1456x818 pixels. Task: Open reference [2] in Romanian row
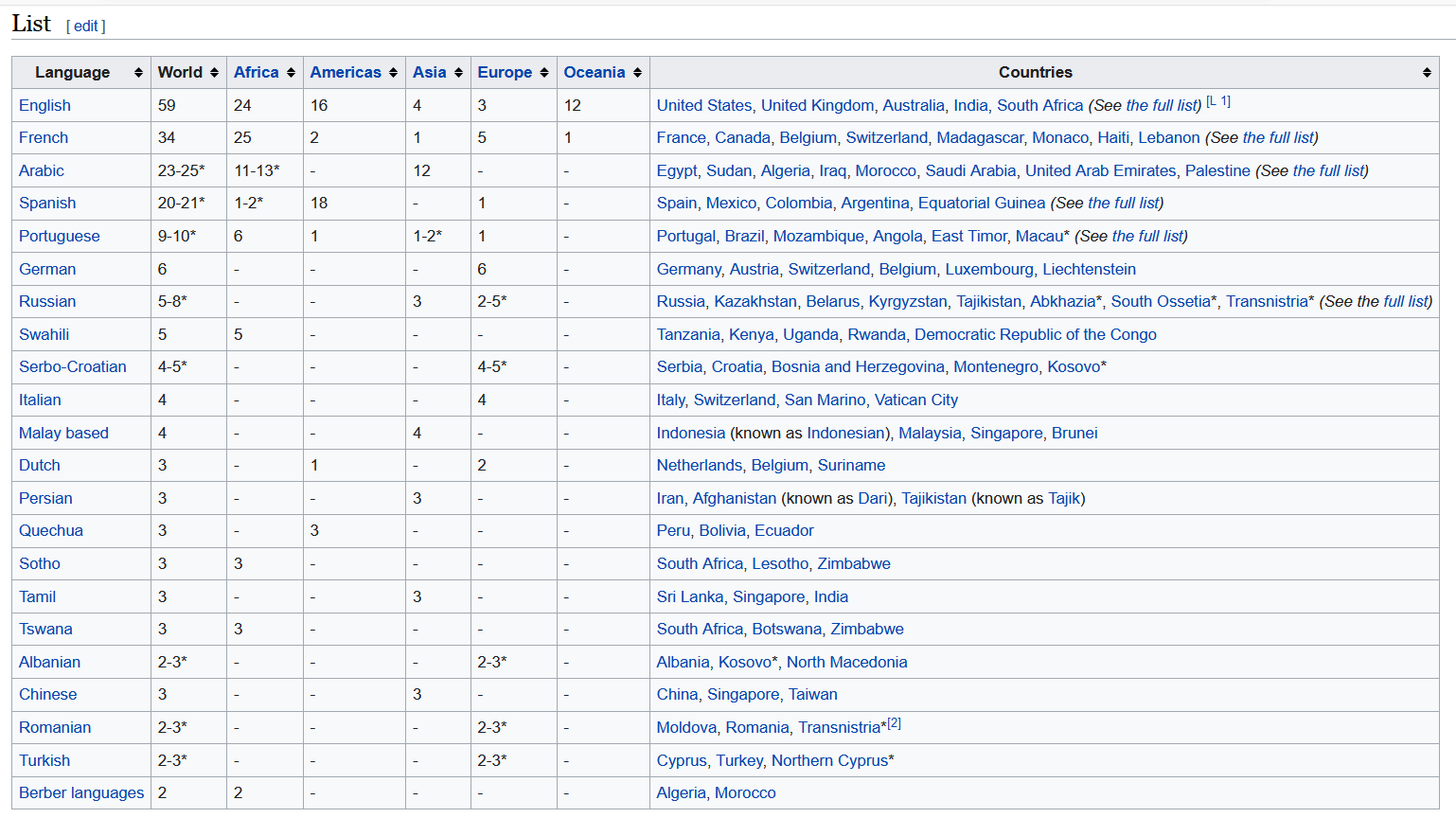click(895, 722)
